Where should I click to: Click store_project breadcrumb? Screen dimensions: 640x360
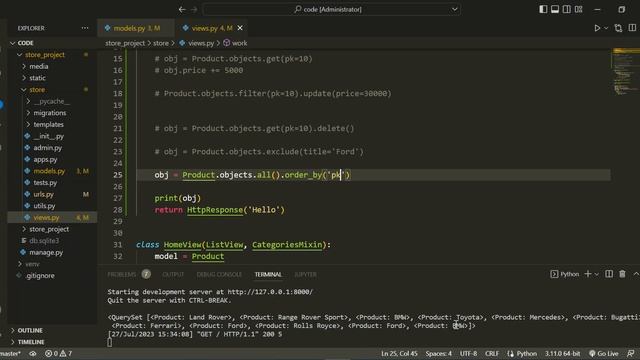(125, 43)
